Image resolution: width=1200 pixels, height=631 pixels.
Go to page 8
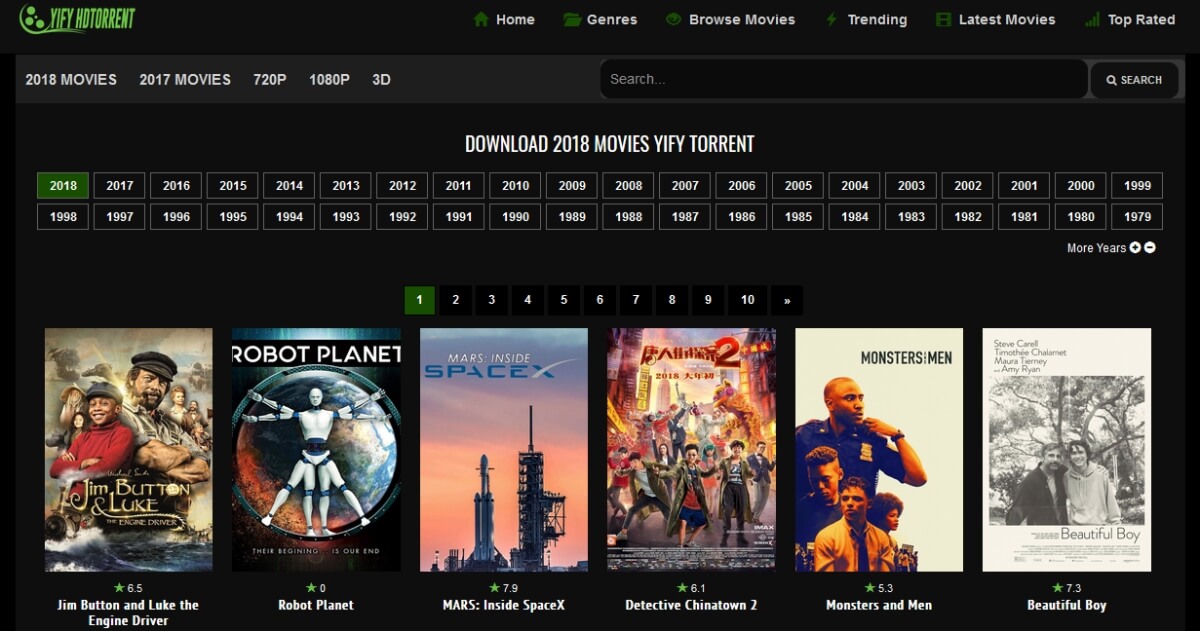point(671,300)
